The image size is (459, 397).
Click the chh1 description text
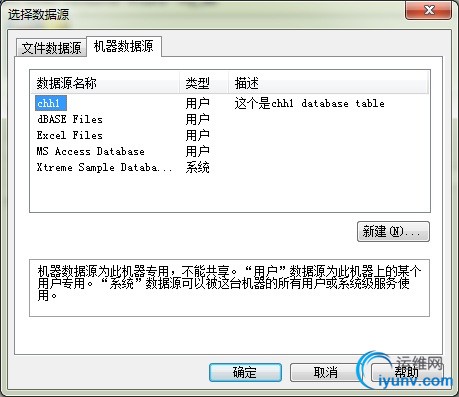[309, 103]
